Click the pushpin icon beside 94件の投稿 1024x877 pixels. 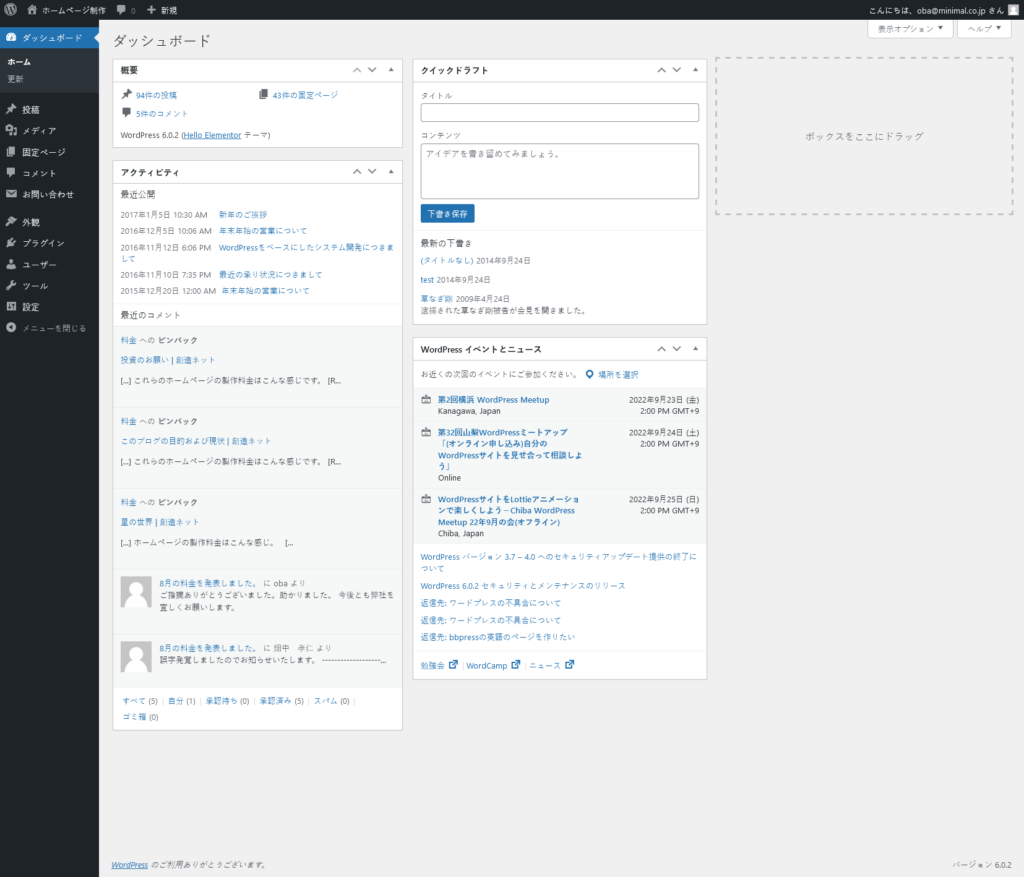[x=126, y=94]
